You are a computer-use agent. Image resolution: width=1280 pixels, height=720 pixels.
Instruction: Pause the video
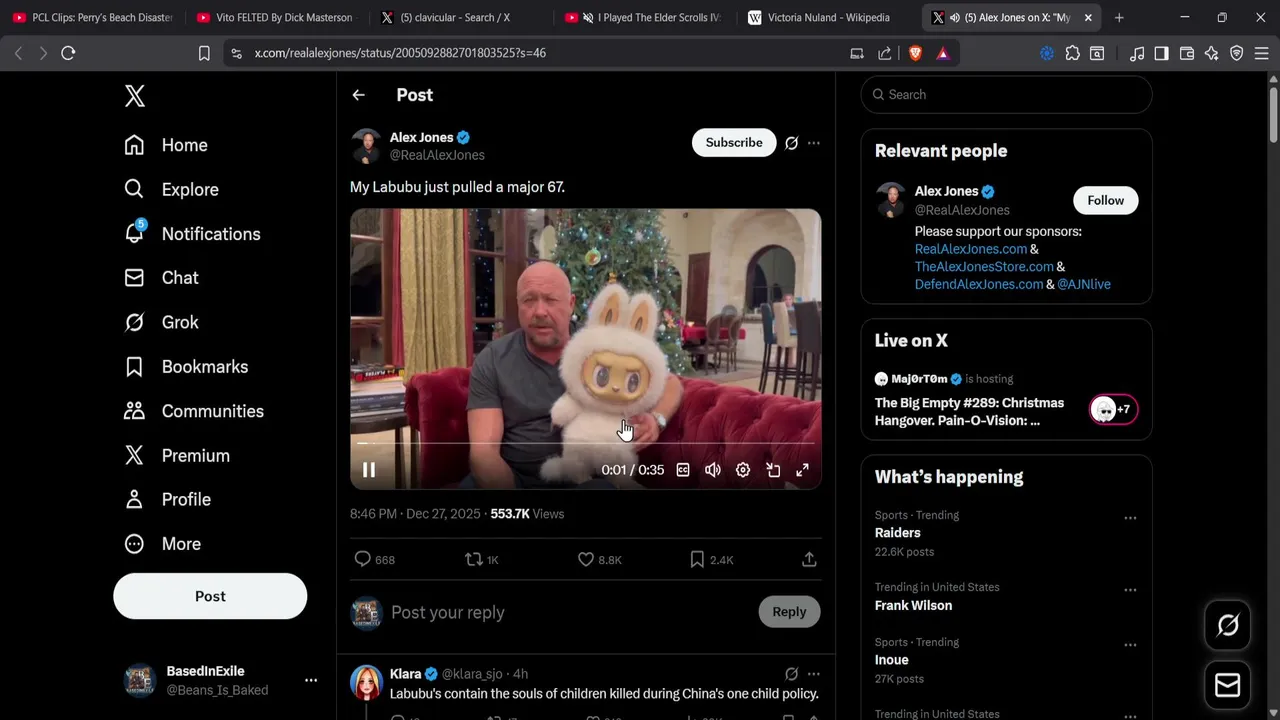369,470
